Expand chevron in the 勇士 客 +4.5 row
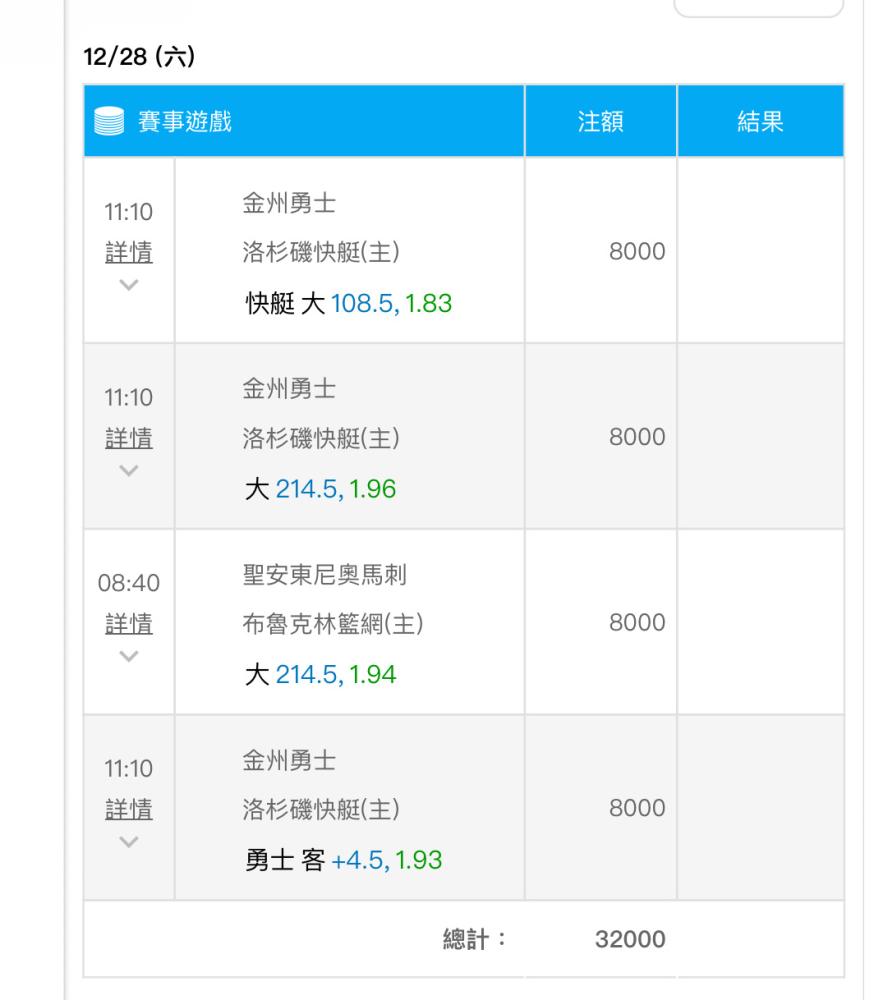Screen dimensions: 874x1000 tap(129, 840)
